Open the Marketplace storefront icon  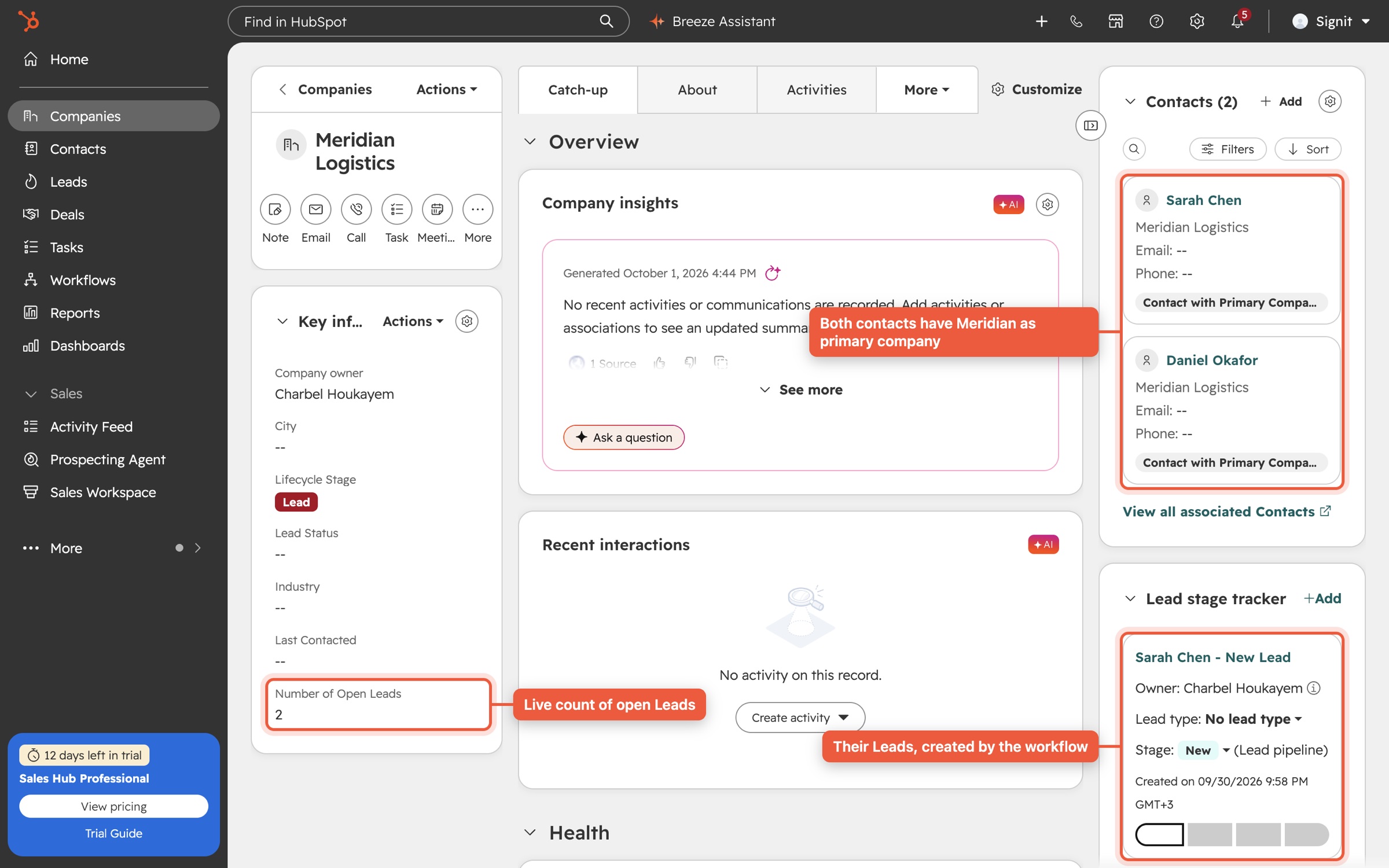pyautogui.click(x=1116, y=21)
